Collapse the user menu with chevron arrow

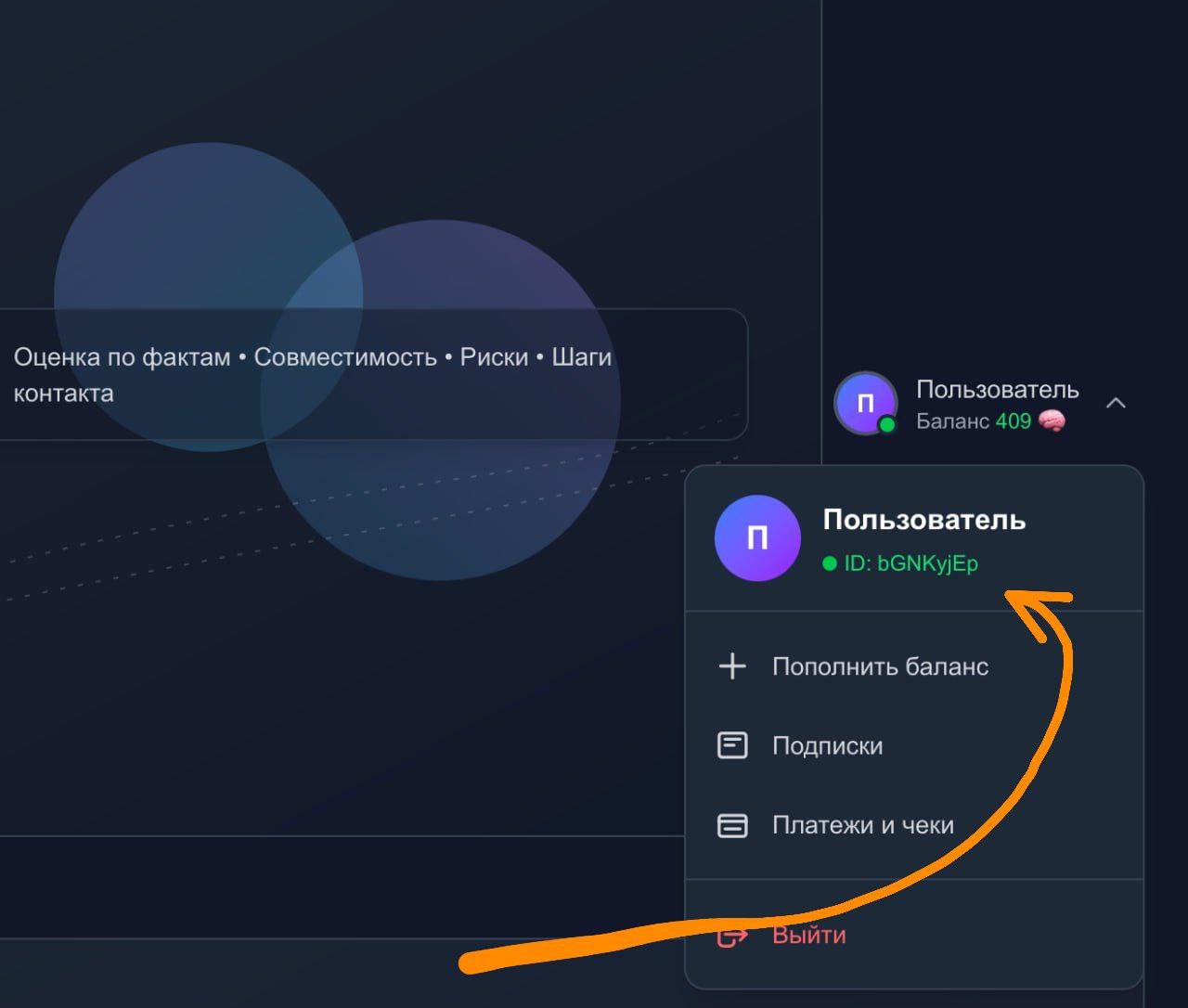(1116, 403)
